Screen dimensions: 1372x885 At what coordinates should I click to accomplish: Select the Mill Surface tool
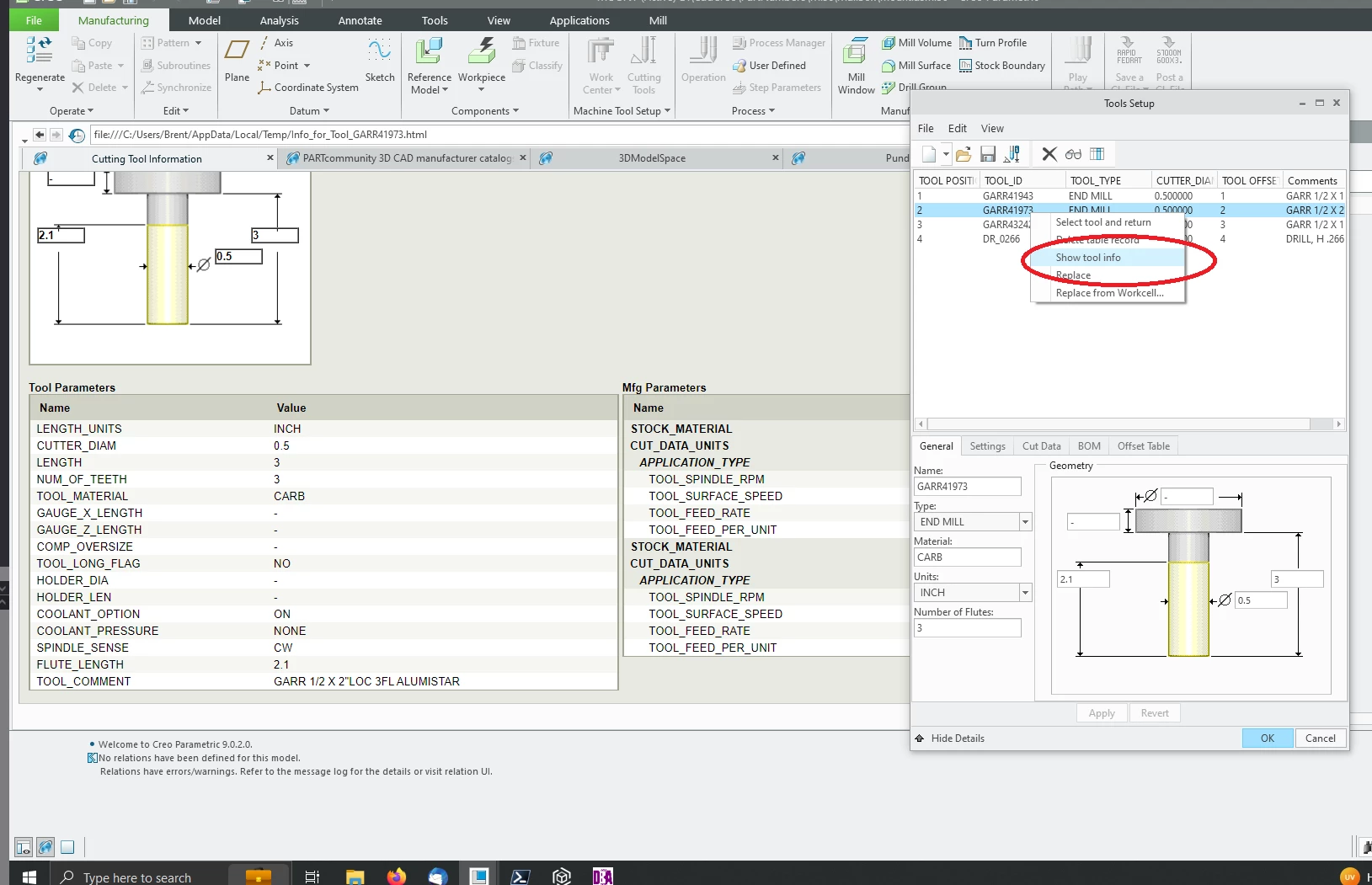point(916,66)
